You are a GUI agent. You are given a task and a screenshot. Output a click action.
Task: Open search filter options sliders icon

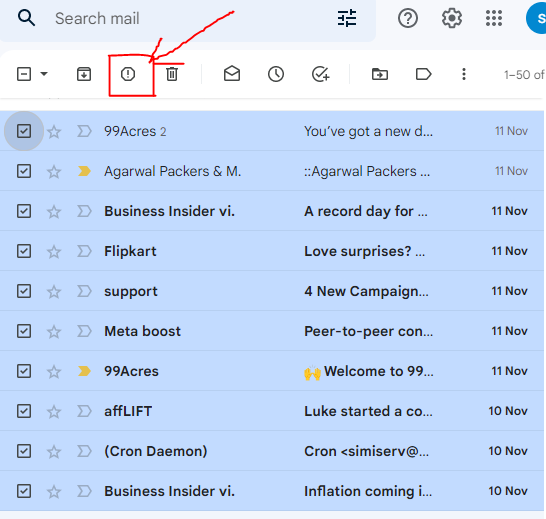(347, 18)
